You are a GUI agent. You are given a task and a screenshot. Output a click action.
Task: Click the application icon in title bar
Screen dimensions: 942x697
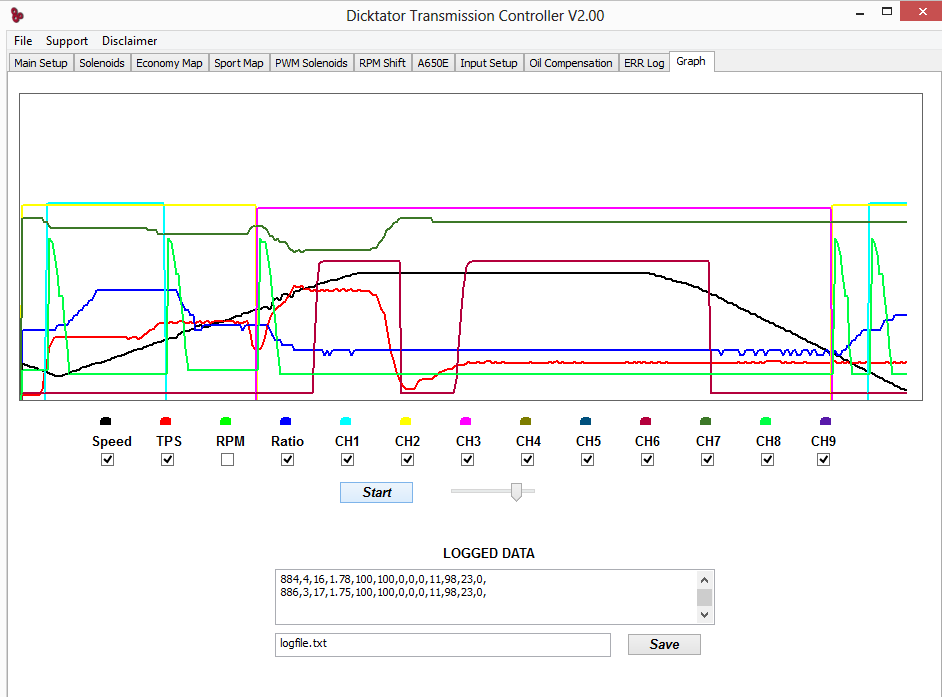click(x=17, y=16)
